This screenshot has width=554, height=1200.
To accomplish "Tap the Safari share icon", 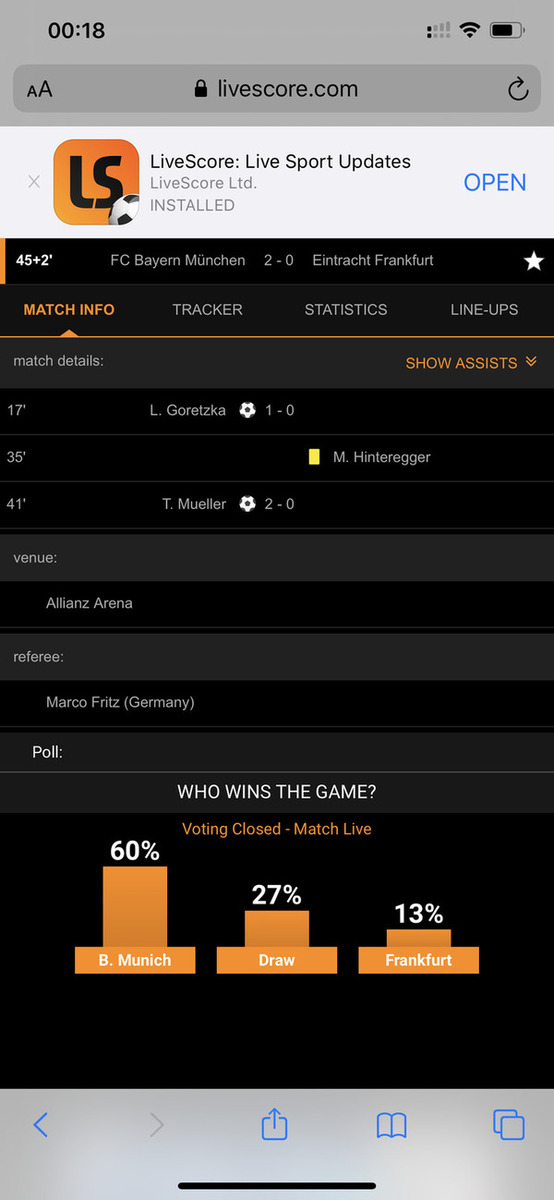I will tap(275, 1124).
